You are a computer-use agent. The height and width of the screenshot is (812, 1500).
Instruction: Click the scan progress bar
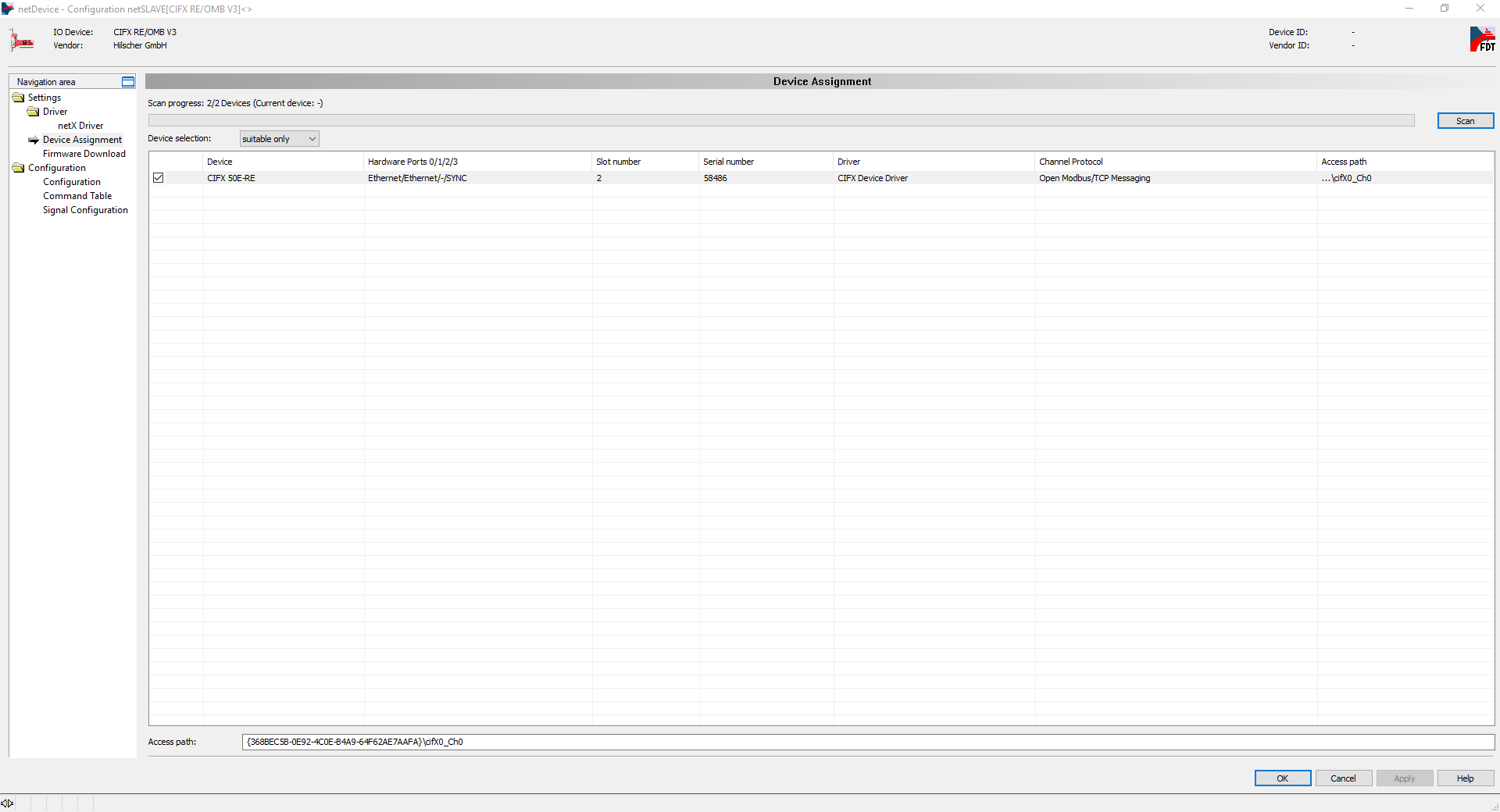click(x=781, y=120)
